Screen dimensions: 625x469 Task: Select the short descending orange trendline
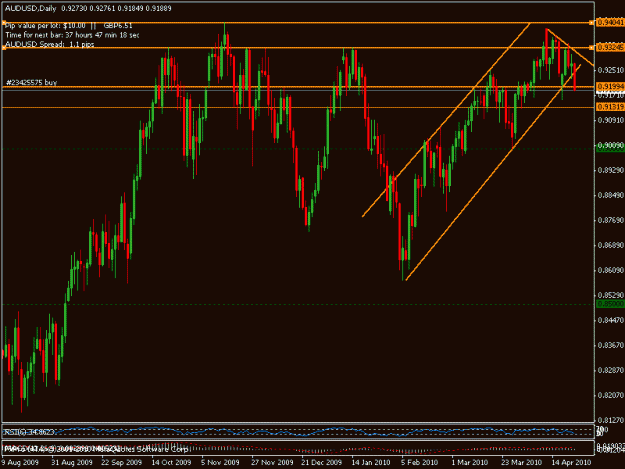pos(570,47)
